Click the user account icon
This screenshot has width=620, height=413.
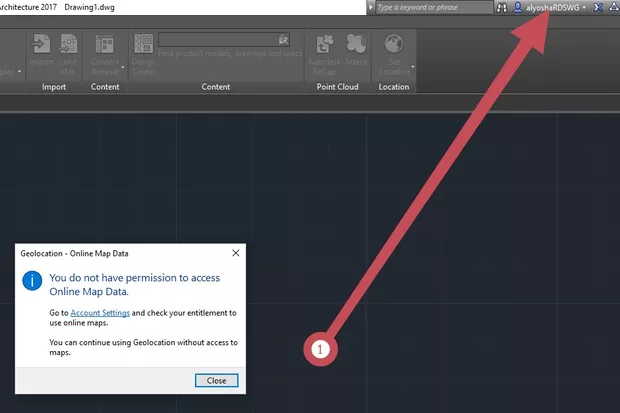coord(518,7)
